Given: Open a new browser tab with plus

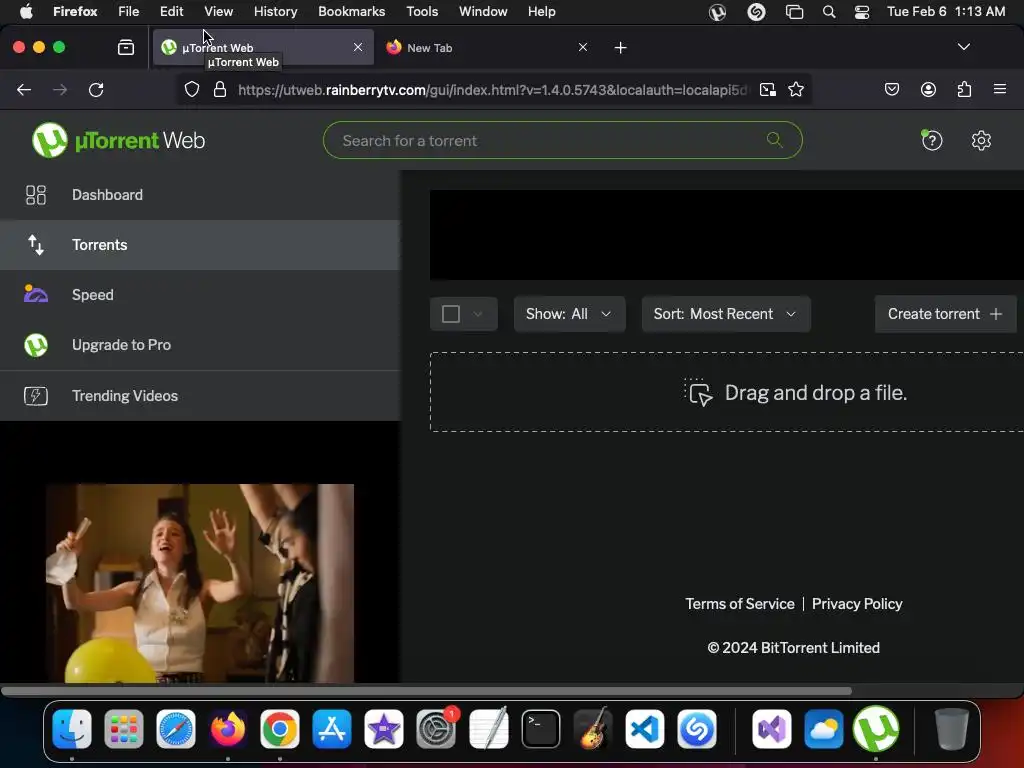Looking at the screenshot, I should [620, 48].
